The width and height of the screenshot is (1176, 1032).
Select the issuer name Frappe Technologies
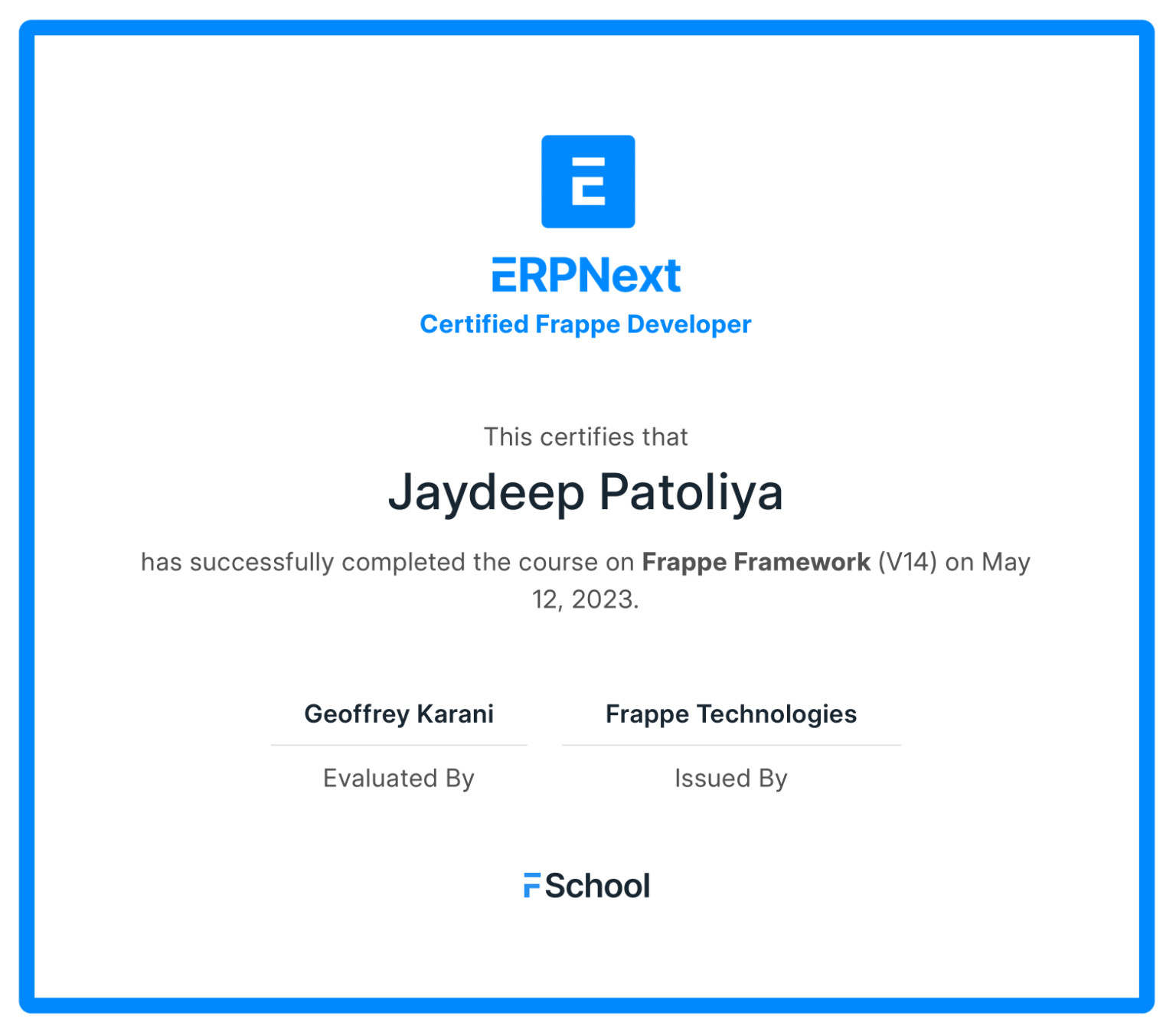(731, 714)
